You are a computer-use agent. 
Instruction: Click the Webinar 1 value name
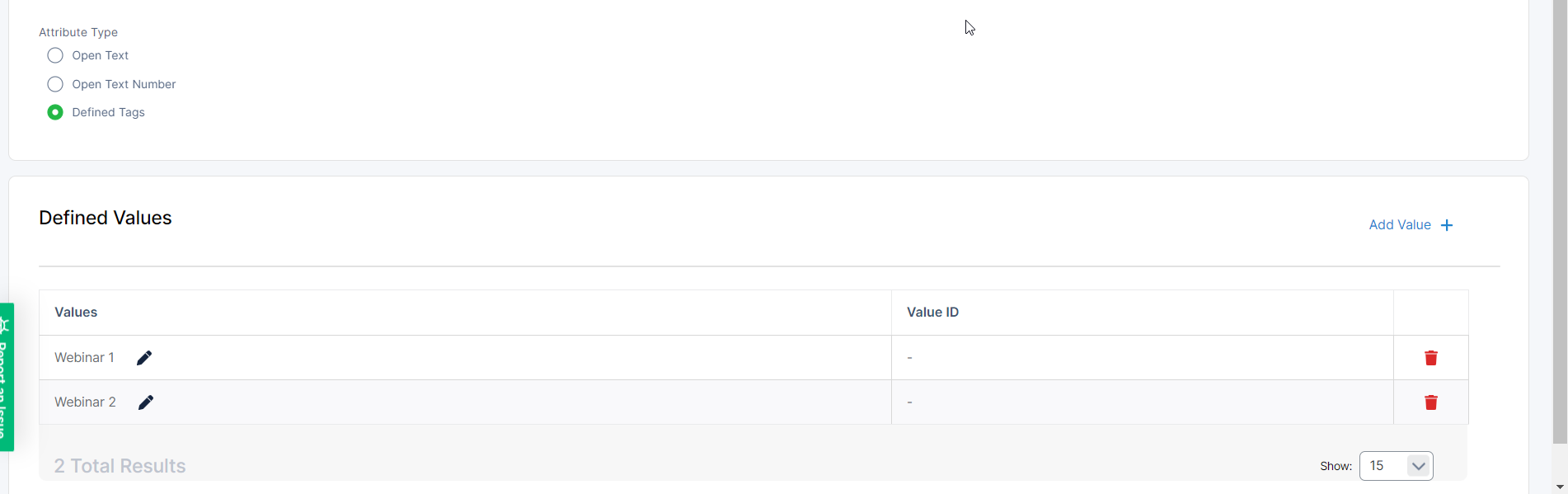point(84,358)
